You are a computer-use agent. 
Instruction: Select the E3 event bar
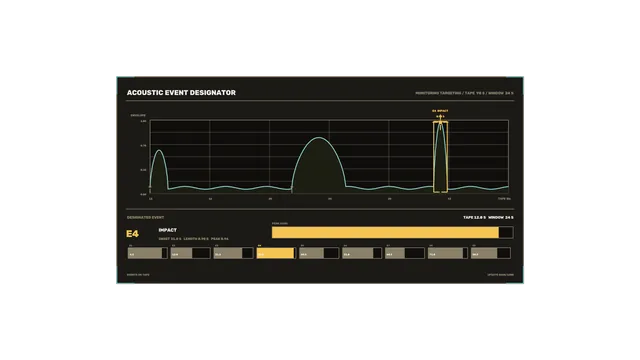point(233,253)
